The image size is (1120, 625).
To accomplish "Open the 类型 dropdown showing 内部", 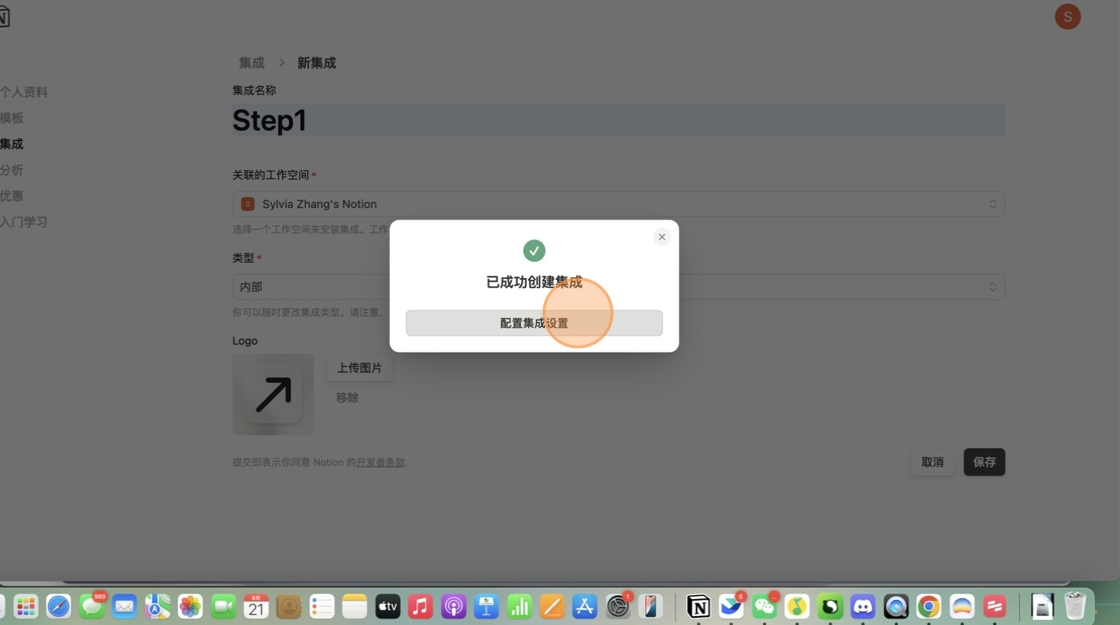I will tap(618, 287).
